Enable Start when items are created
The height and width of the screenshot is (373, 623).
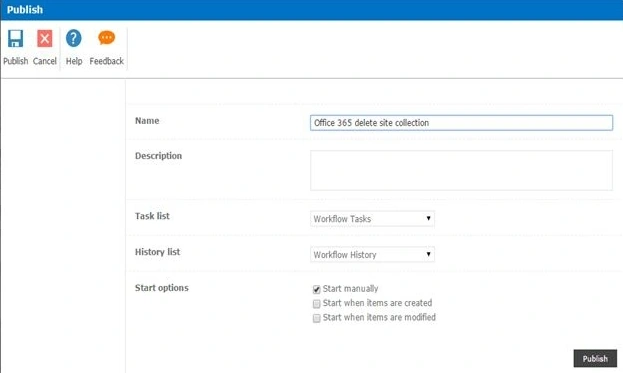tap(316, 304)
